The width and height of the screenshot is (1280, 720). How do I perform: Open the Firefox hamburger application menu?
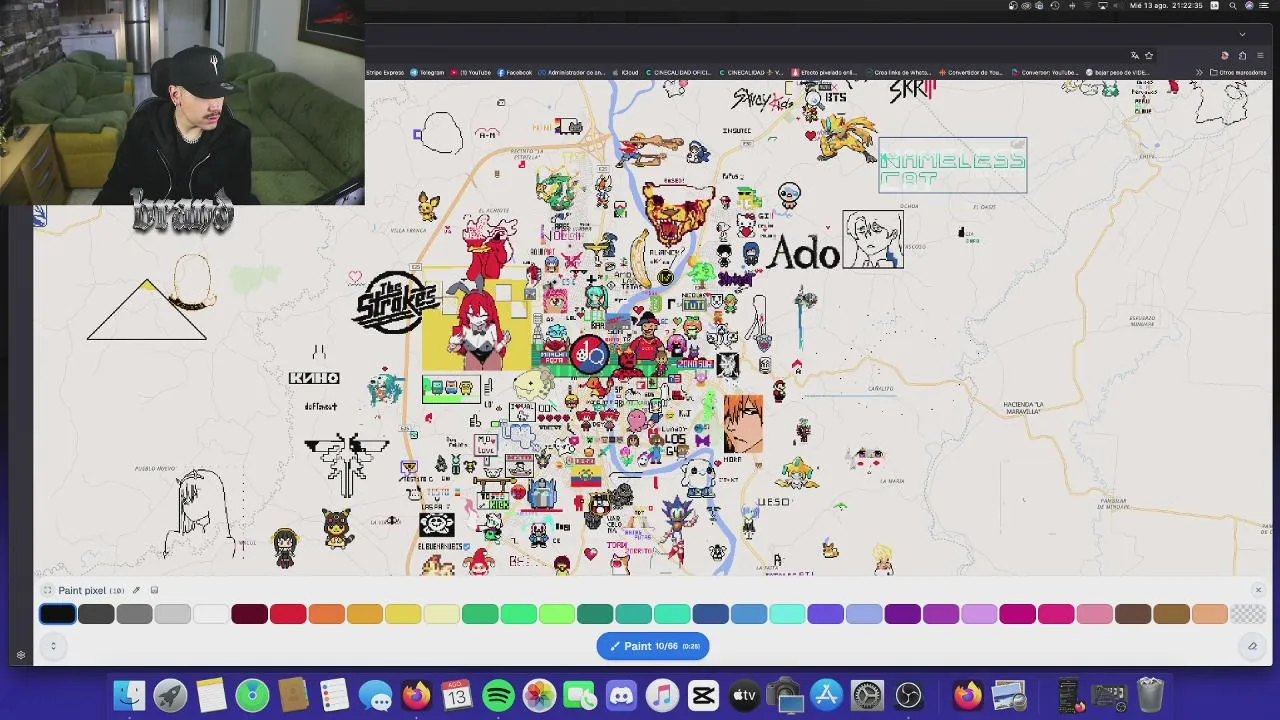1260,55
